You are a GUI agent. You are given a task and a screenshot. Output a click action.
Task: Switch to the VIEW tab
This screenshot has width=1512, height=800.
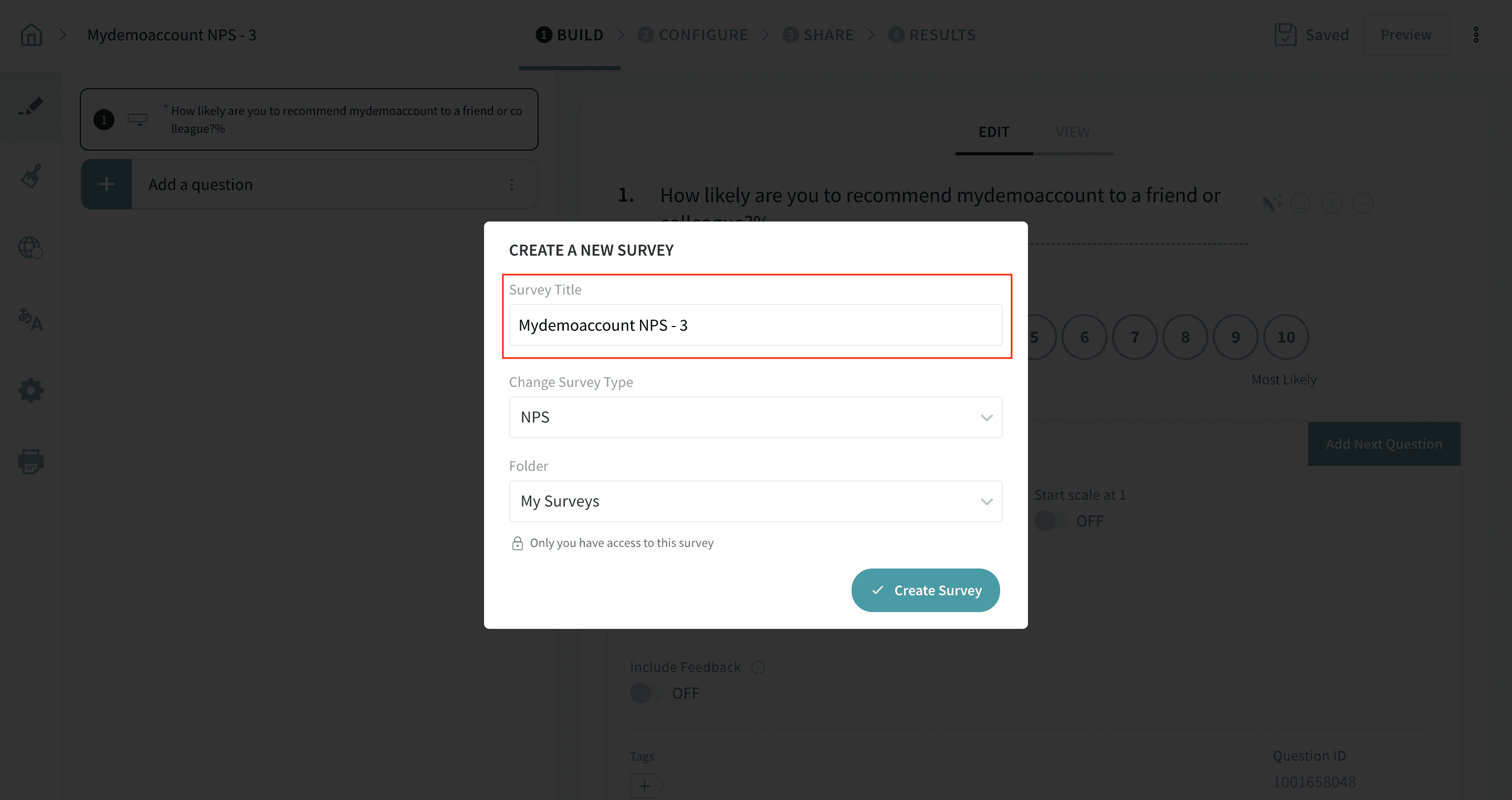[x=1073, y=132]
